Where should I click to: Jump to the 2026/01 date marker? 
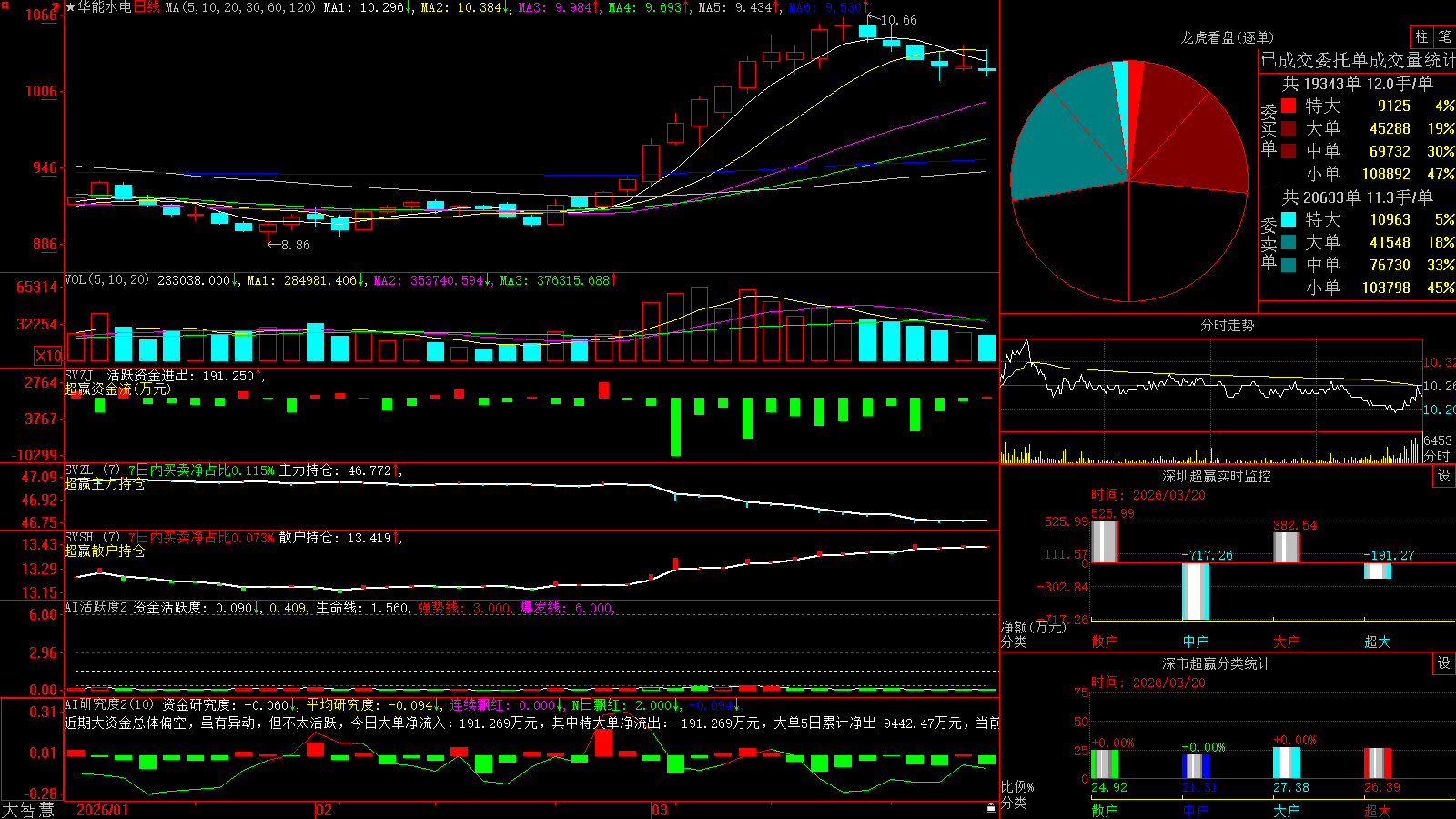point(102,810)
